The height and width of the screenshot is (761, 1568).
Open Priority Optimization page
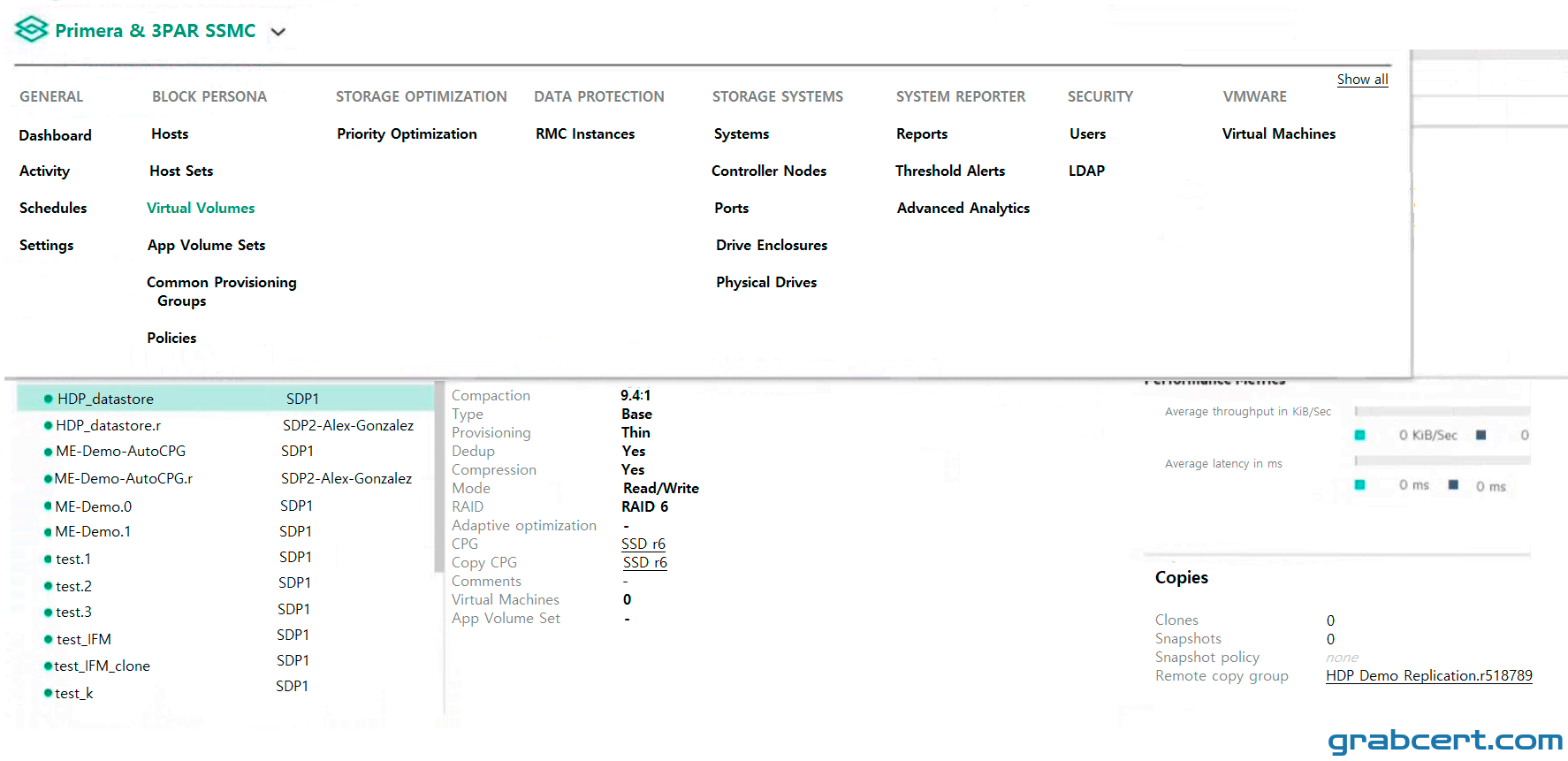point(407,134)
